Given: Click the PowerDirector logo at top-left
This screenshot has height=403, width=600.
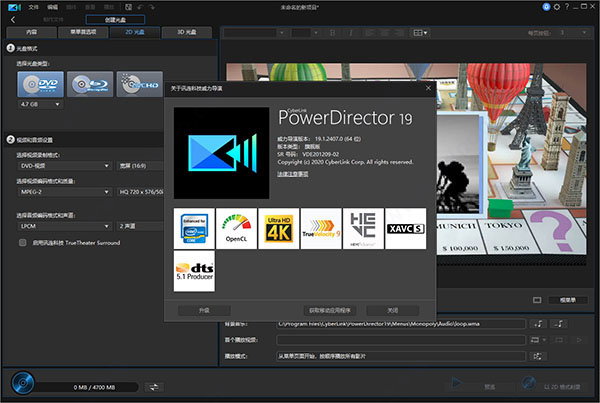Looking at the screenshot, I should (14, 7).
